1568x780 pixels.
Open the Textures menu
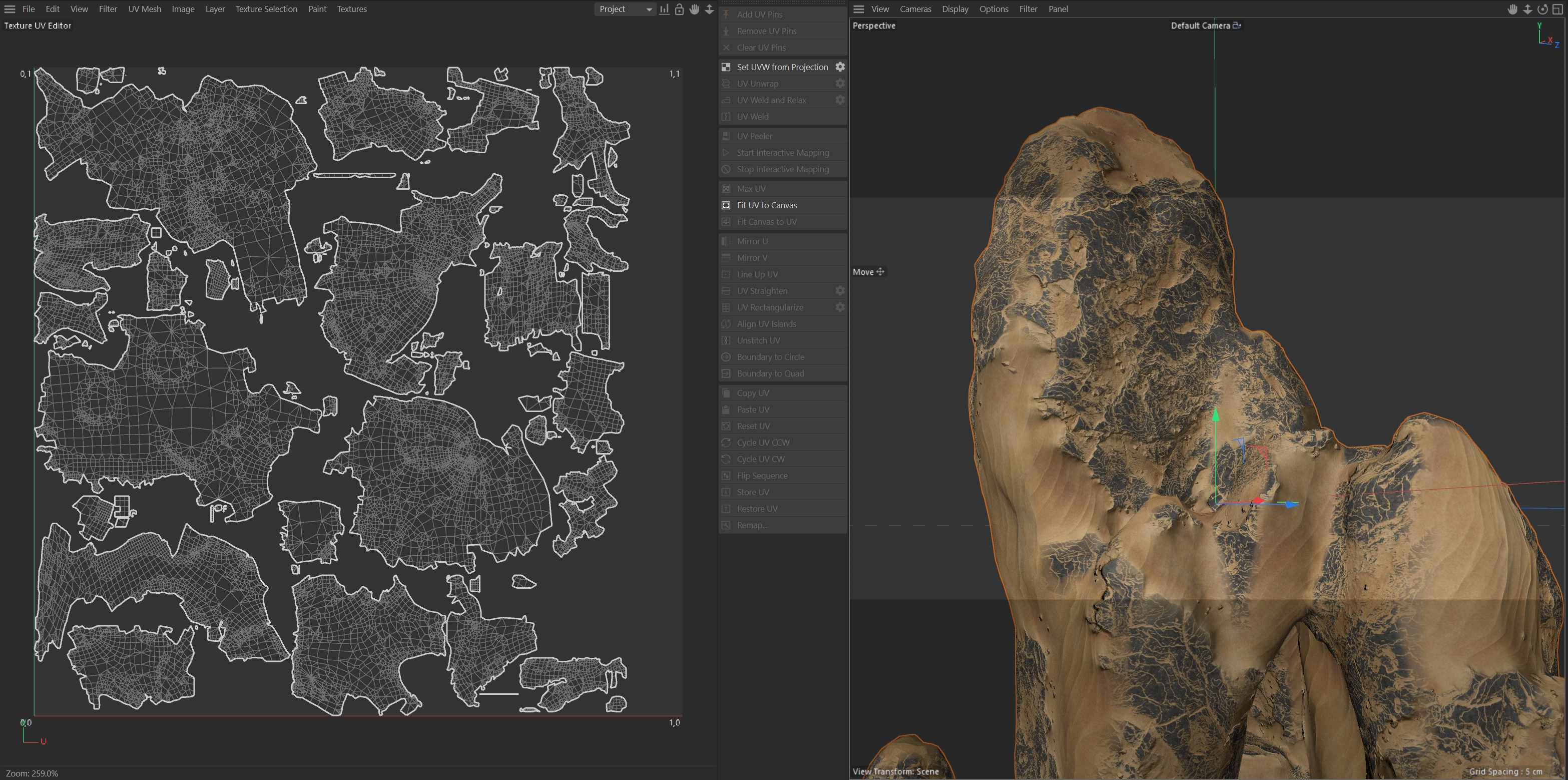pyautogui.click(x=352, y=9)
